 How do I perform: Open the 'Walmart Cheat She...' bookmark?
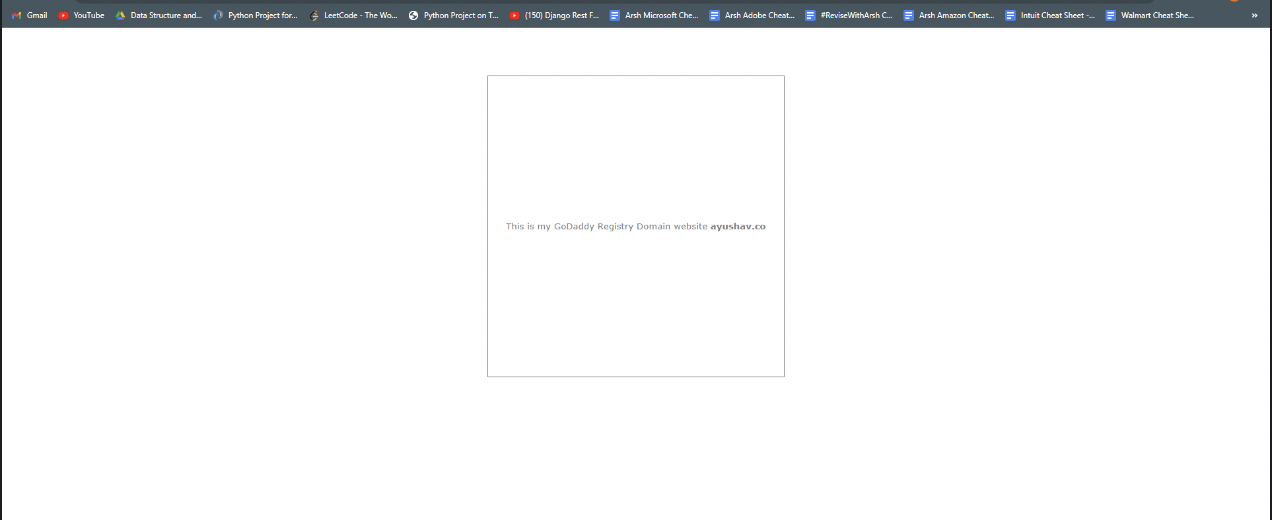pos(1150,15)
